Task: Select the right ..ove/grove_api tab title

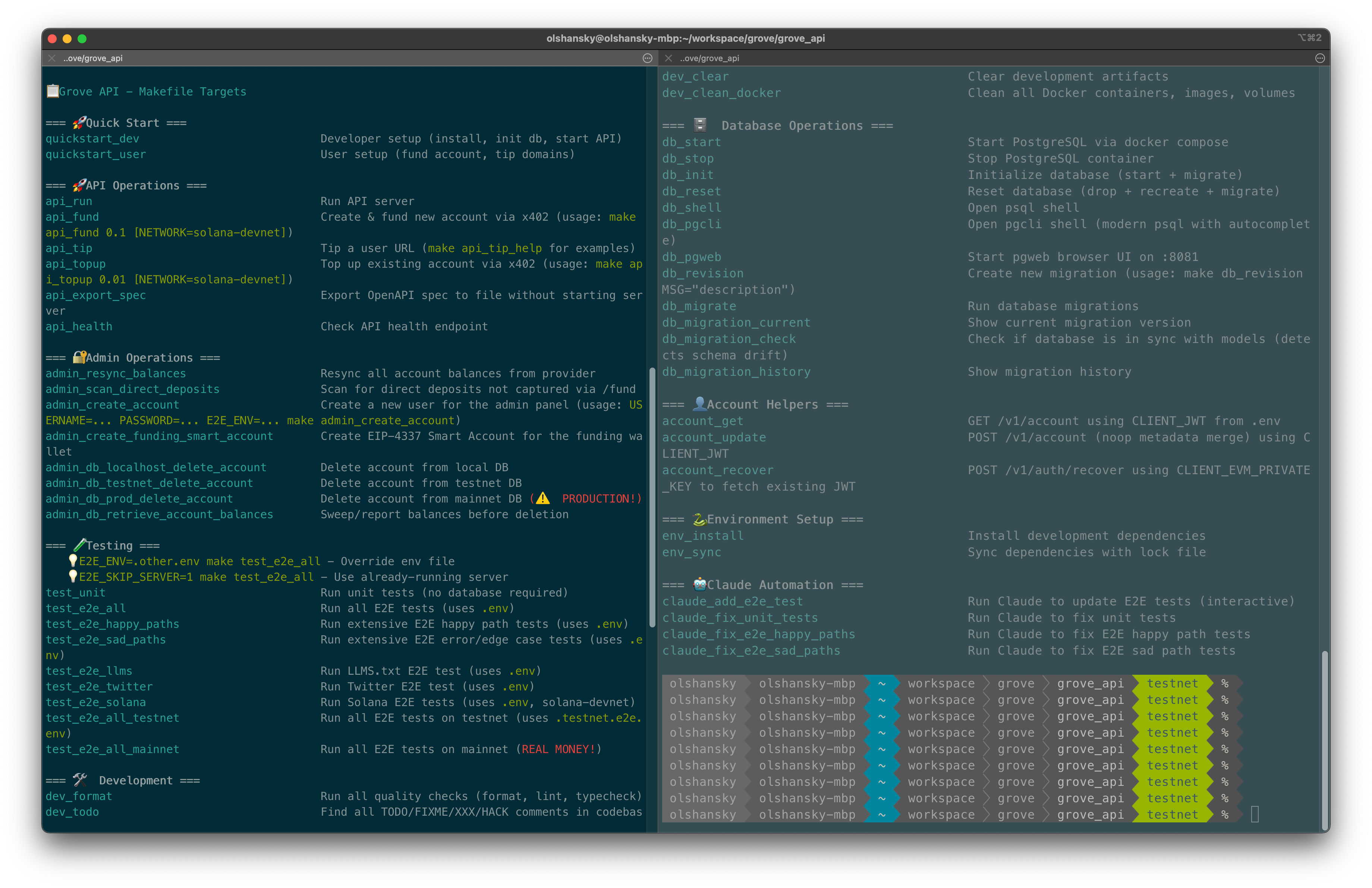Action: (x=709, y=58)
